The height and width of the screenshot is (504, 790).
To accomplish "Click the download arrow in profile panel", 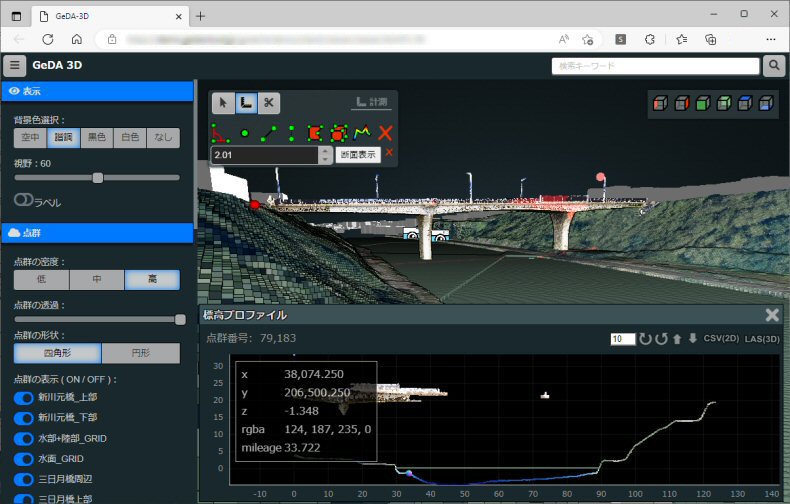I will coord(692,339).
